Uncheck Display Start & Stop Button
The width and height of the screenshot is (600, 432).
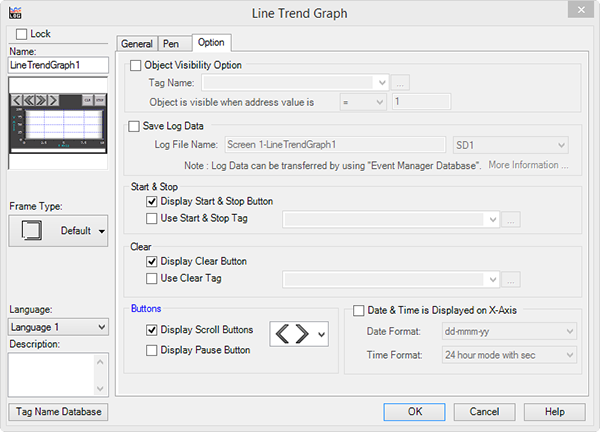click(152, 202)
